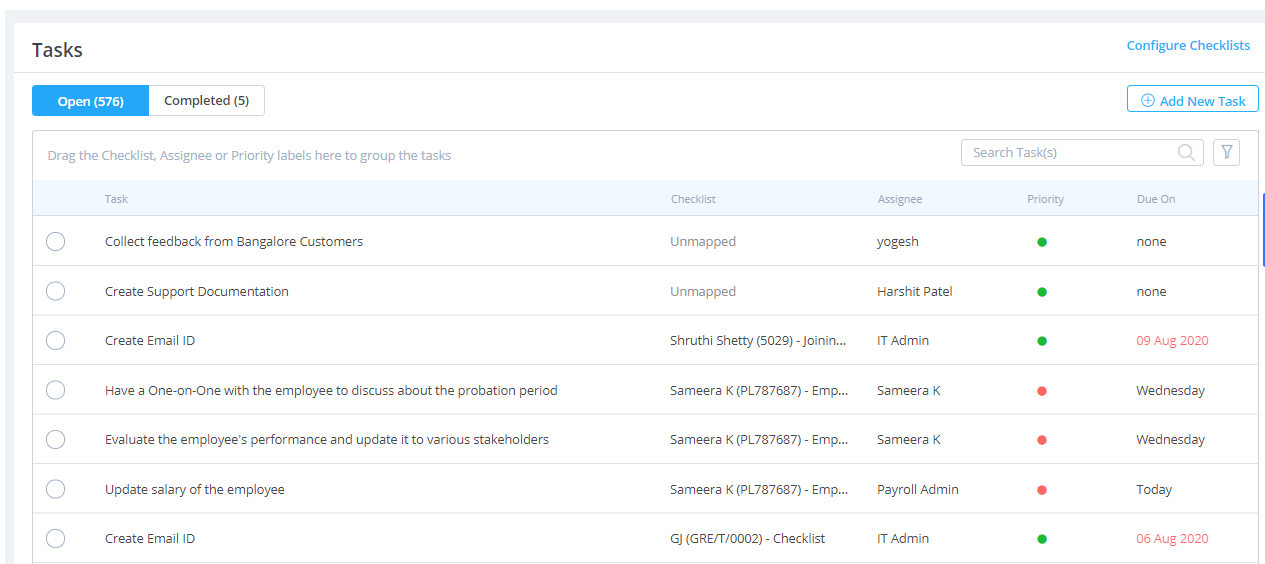Click green priority dot for Harshit Patel task
This screenshot has width=1265, height=564.
1042,292
